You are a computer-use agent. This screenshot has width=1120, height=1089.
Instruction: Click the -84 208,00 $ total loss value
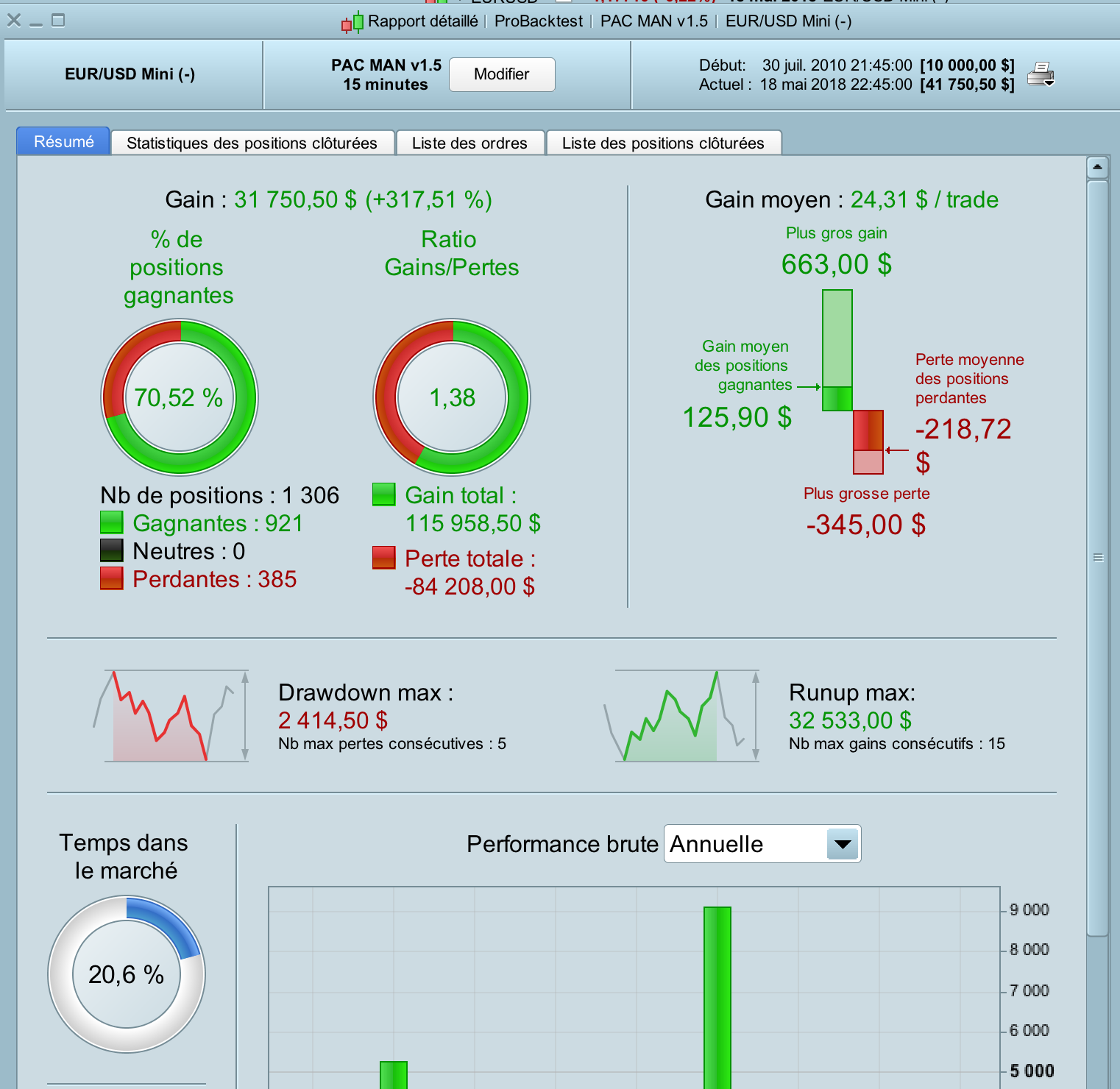[x=469, y=586]
